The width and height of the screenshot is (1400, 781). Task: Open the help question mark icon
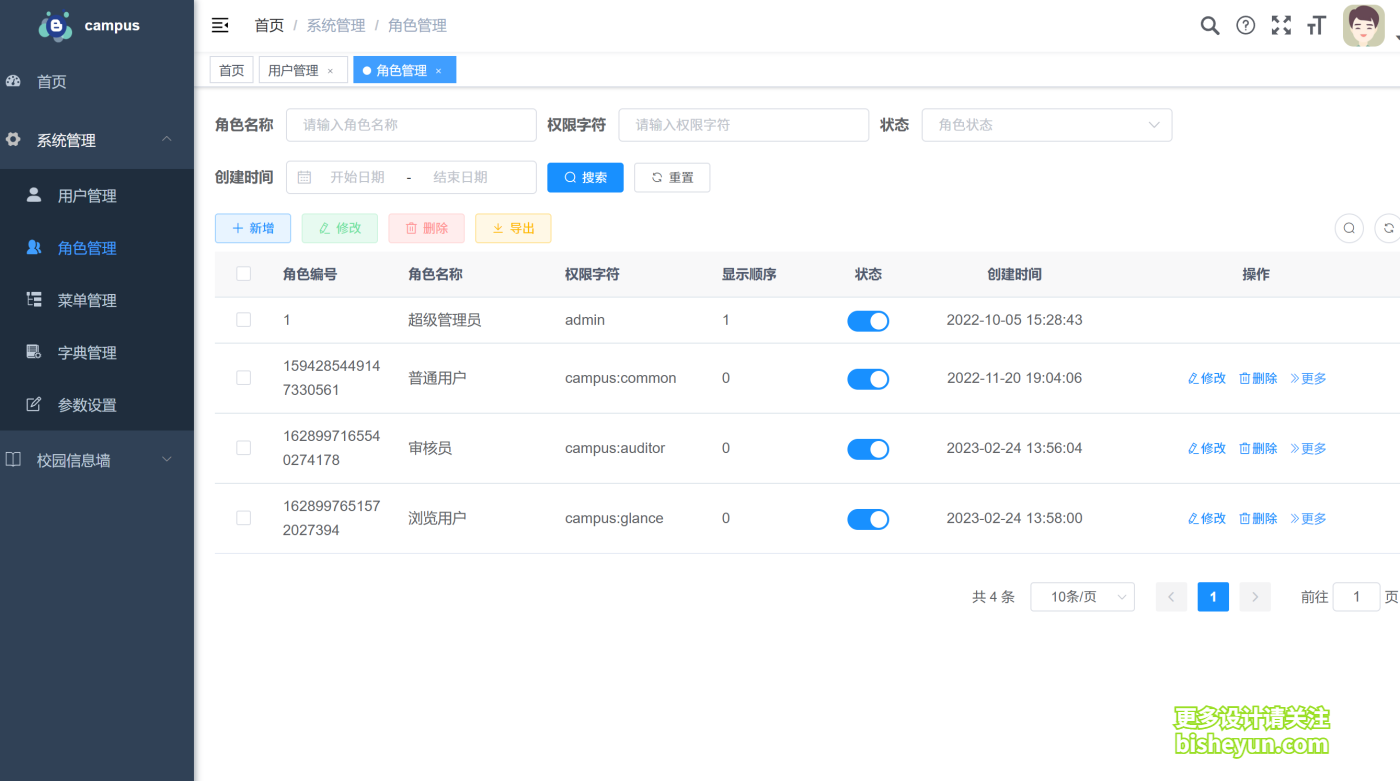point(1245,26)
